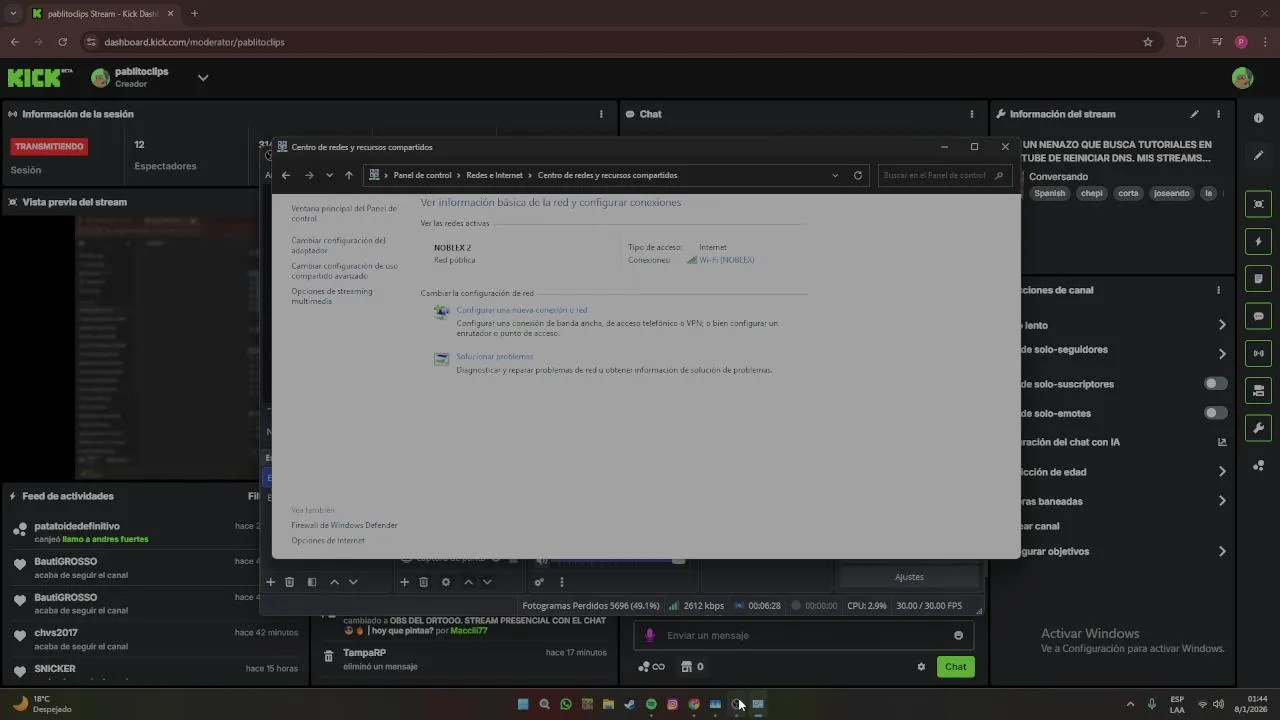Click the shop icon showing 0
Viewport: 1280px width, 720px height.
tap(692, 667)
